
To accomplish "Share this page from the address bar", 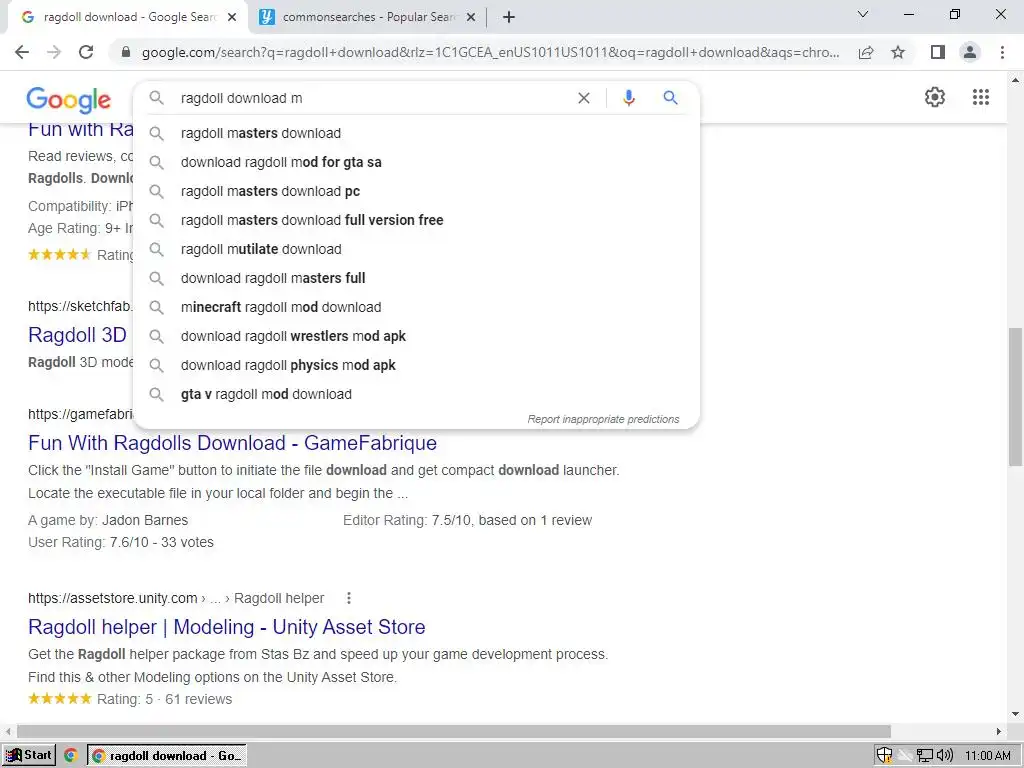I will (866, 52).
